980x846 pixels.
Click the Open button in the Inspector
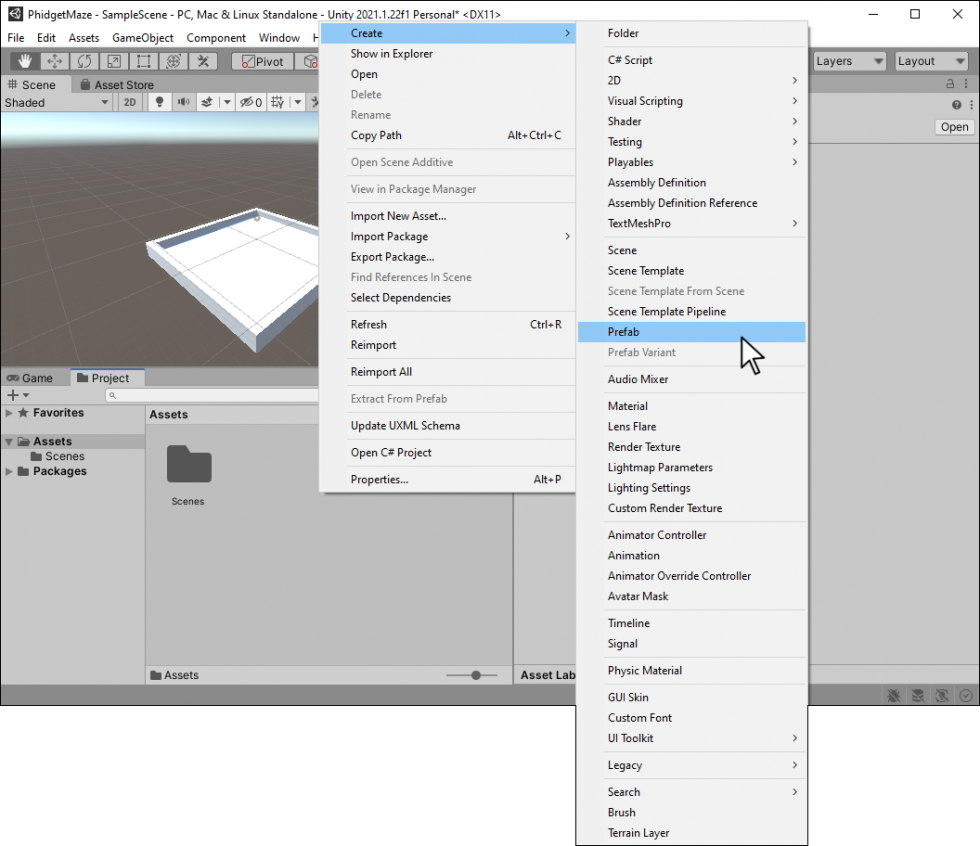click(x=954, y=127)
